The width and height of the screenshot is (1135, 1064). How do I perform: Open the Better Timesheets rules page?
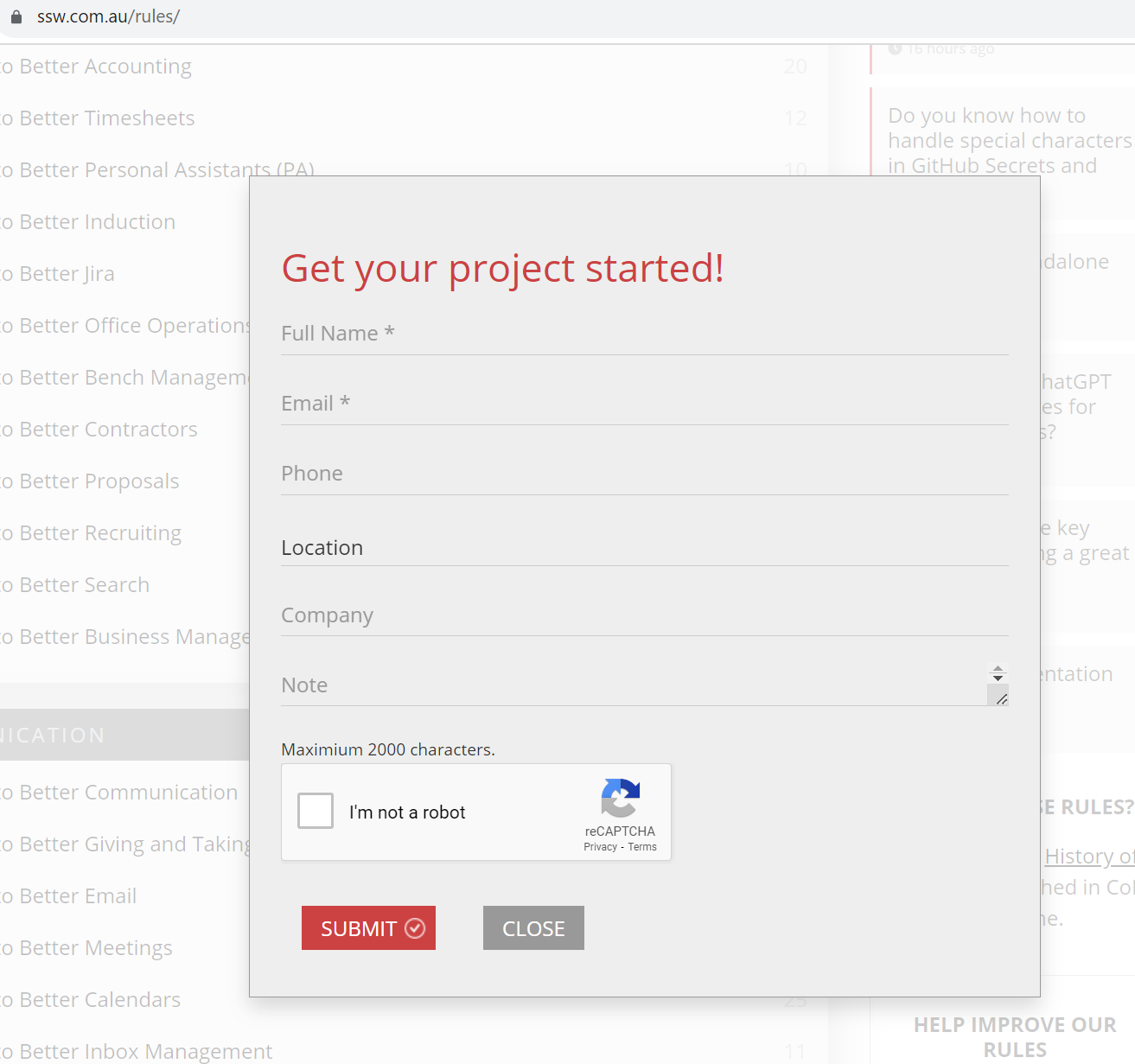pyautogui.click(x=97, y=118)
